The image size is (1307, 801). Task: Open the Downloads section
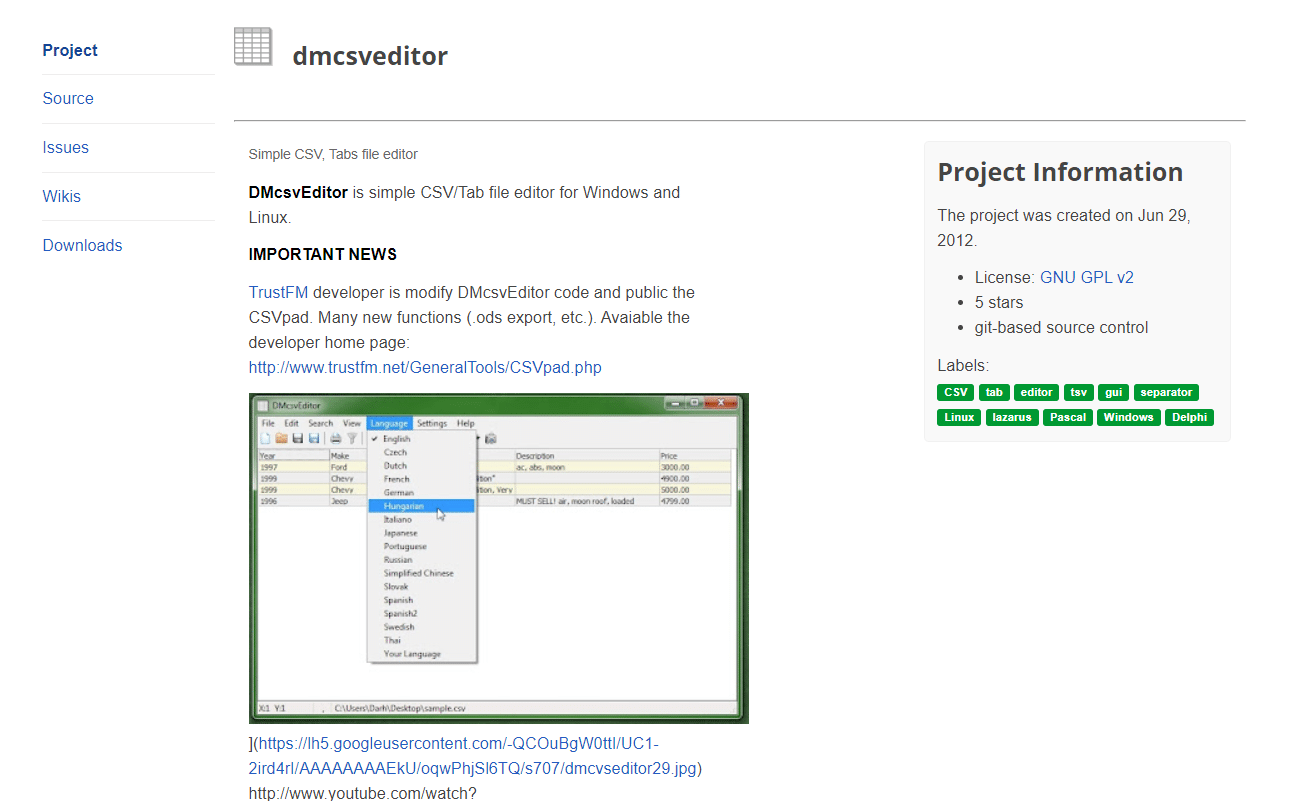point(82,245)
